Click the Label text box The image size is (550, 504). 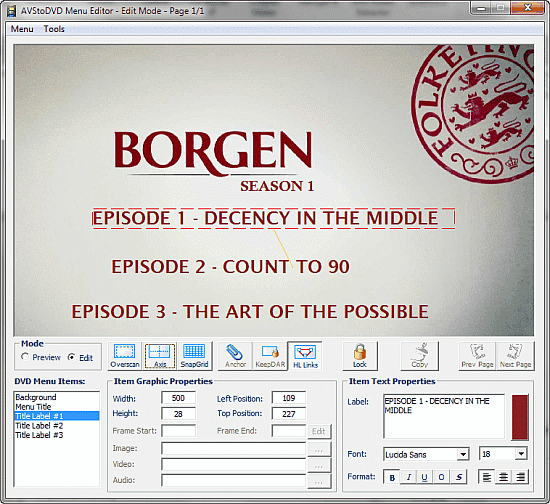[x=444, y=416]
